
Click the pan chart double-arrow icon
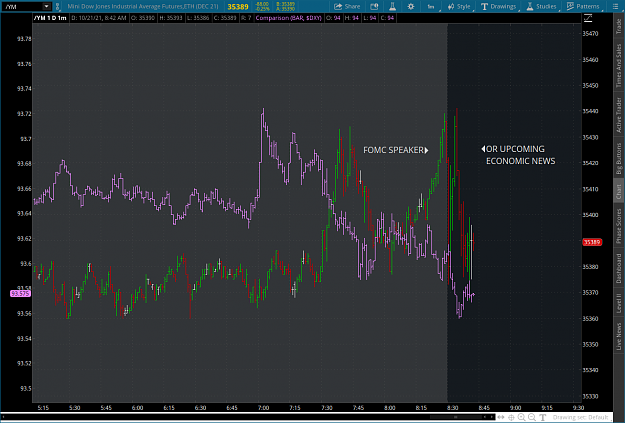coord(501,417)
